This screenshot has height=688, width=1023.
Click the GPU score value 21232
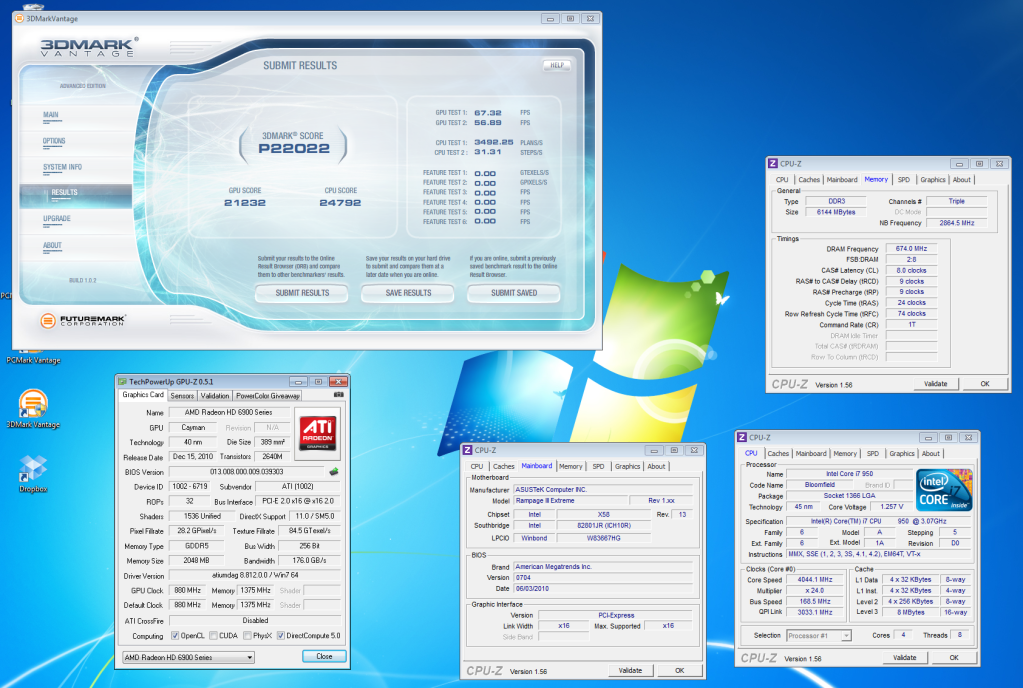tap(245, 203)
